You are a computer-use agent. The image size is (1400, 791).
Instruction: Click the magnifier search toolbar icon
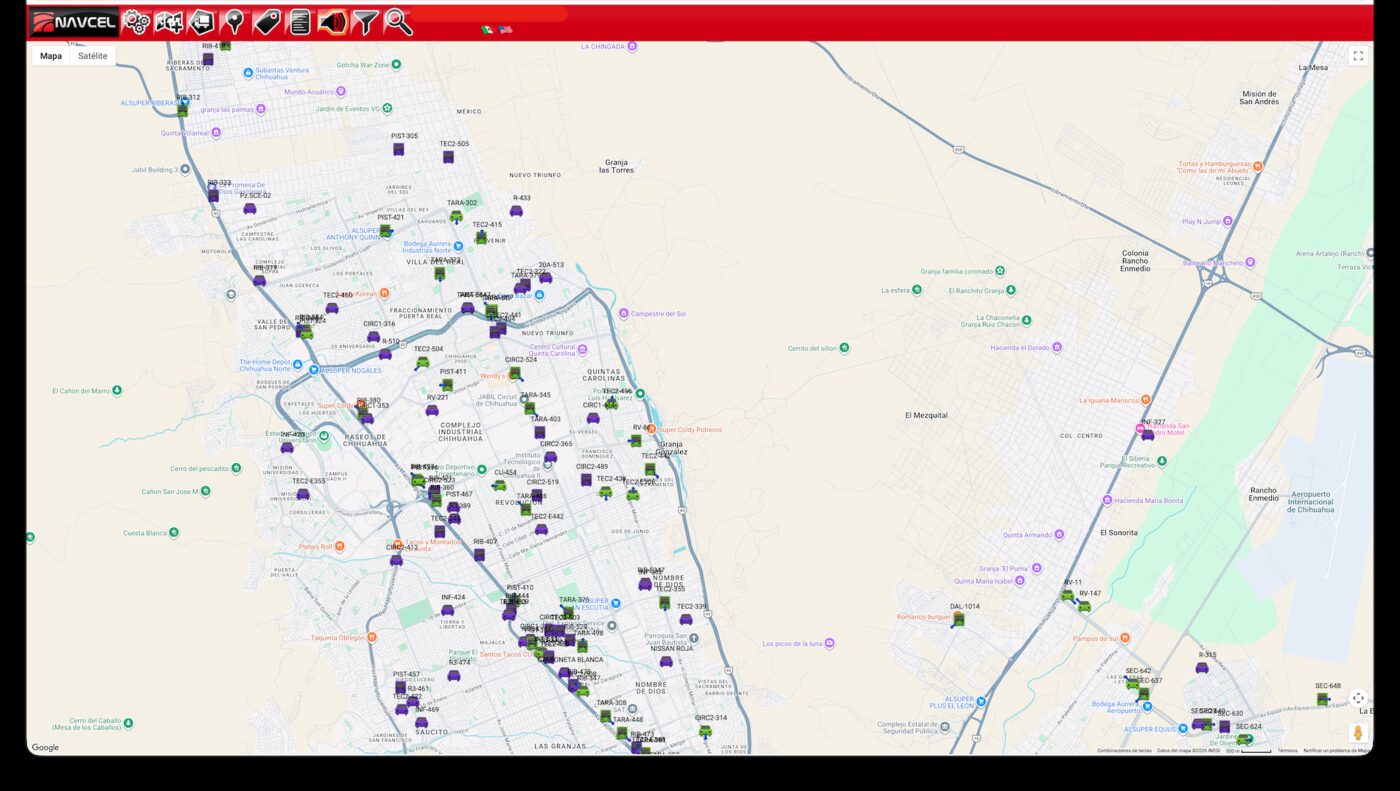click(x=398, y=22)
